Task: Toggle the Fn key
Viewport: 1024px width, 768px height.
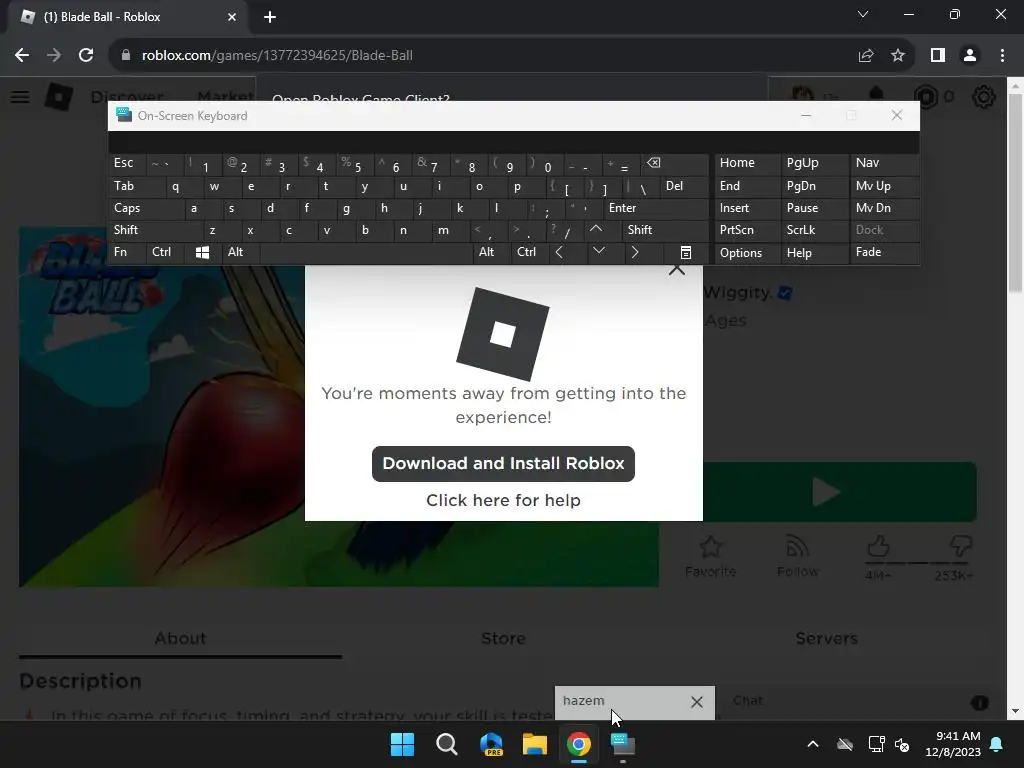Action: 127,252
